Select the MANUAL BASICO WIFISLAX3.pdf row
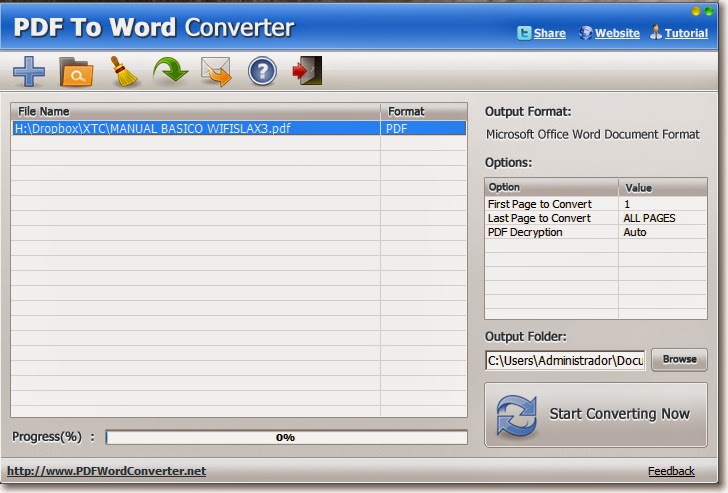Screen dimensions: 728x493 239,128
